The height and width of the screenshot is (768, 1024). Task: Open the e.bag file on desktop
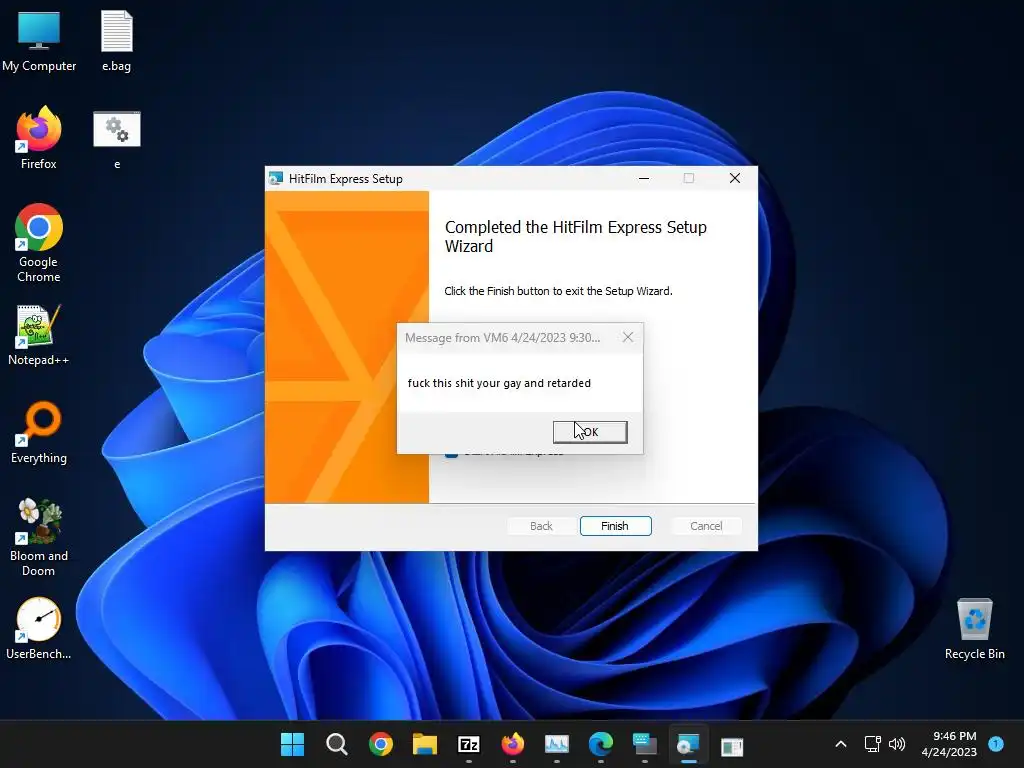(117, 41)
